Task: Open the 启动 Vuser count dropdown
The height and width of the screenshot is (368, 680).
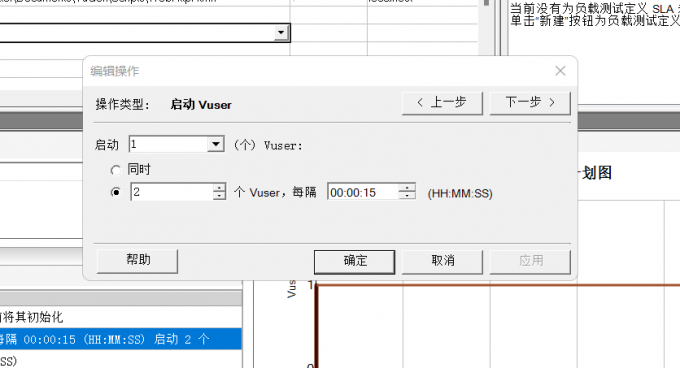Action: [x=216, y=144]
